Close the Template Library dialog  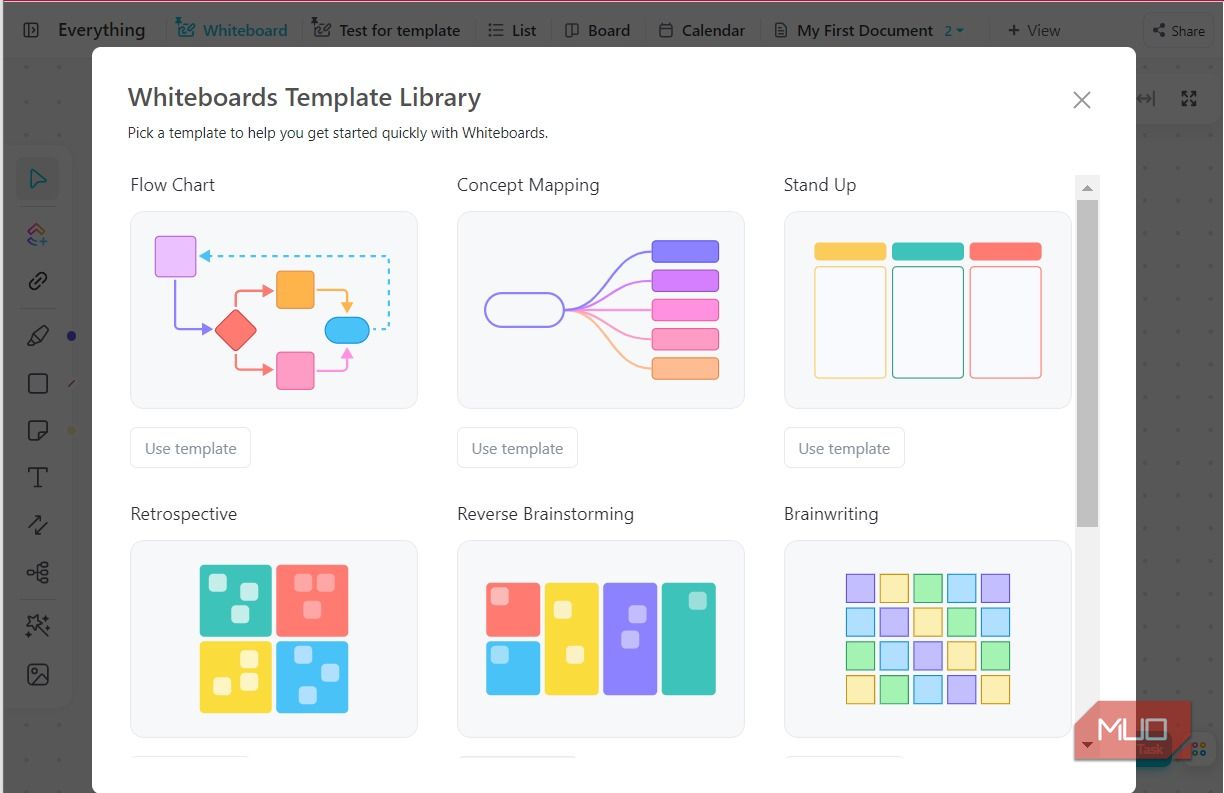(x=1082, y=100)
